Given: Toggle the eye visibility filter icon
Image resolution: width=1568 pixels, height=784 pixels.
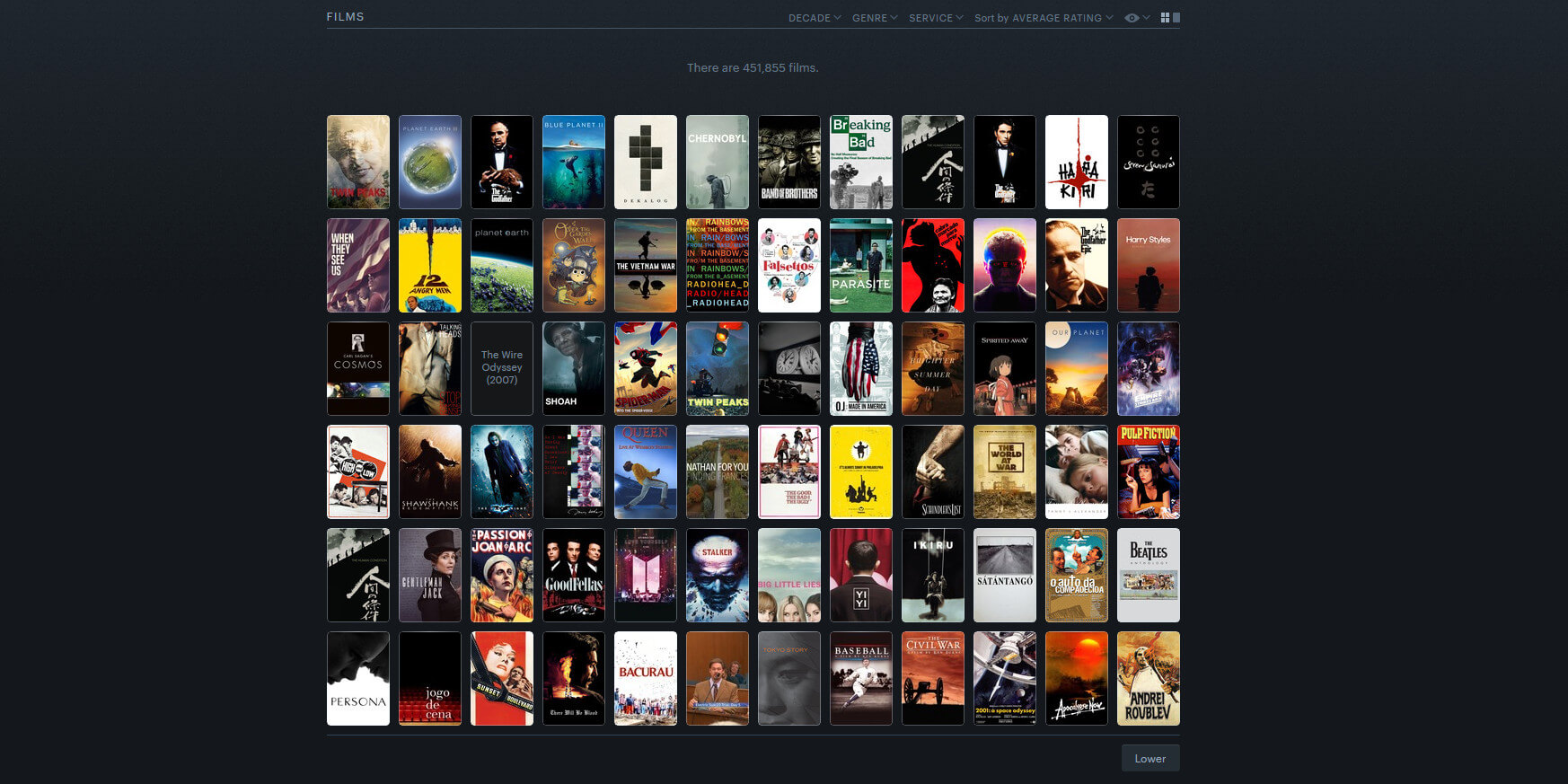Looking at the screenshot, I should (1132, 18).
